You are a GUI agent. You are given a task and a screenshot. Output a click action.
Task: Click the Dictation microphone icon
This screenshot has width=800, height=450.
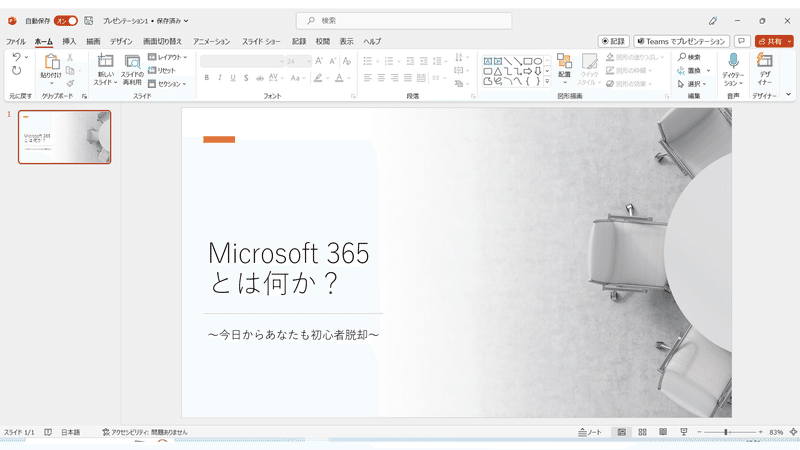point(733,61)
